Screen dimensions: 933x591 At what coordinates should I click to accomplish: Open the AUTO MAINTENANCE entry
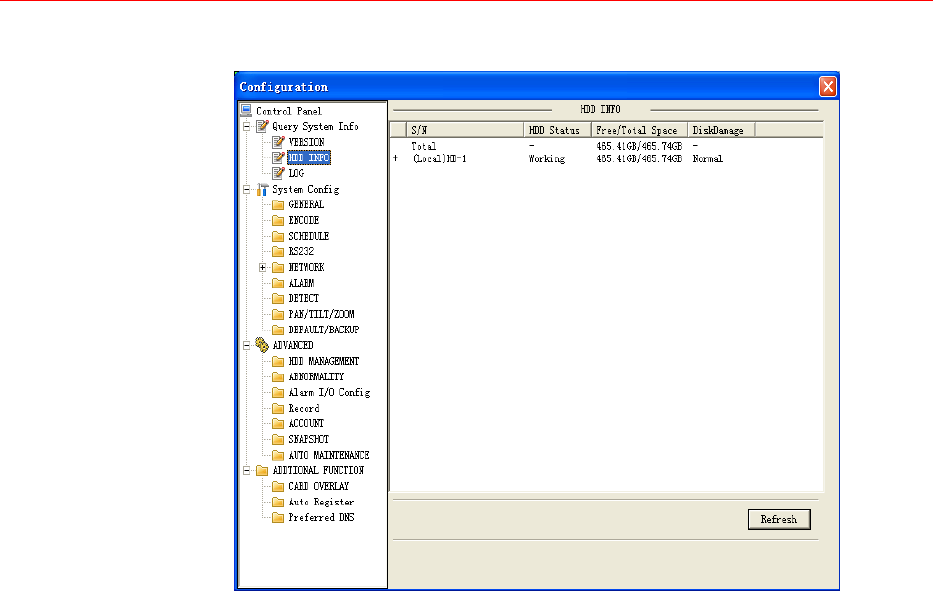click(329, 455)
